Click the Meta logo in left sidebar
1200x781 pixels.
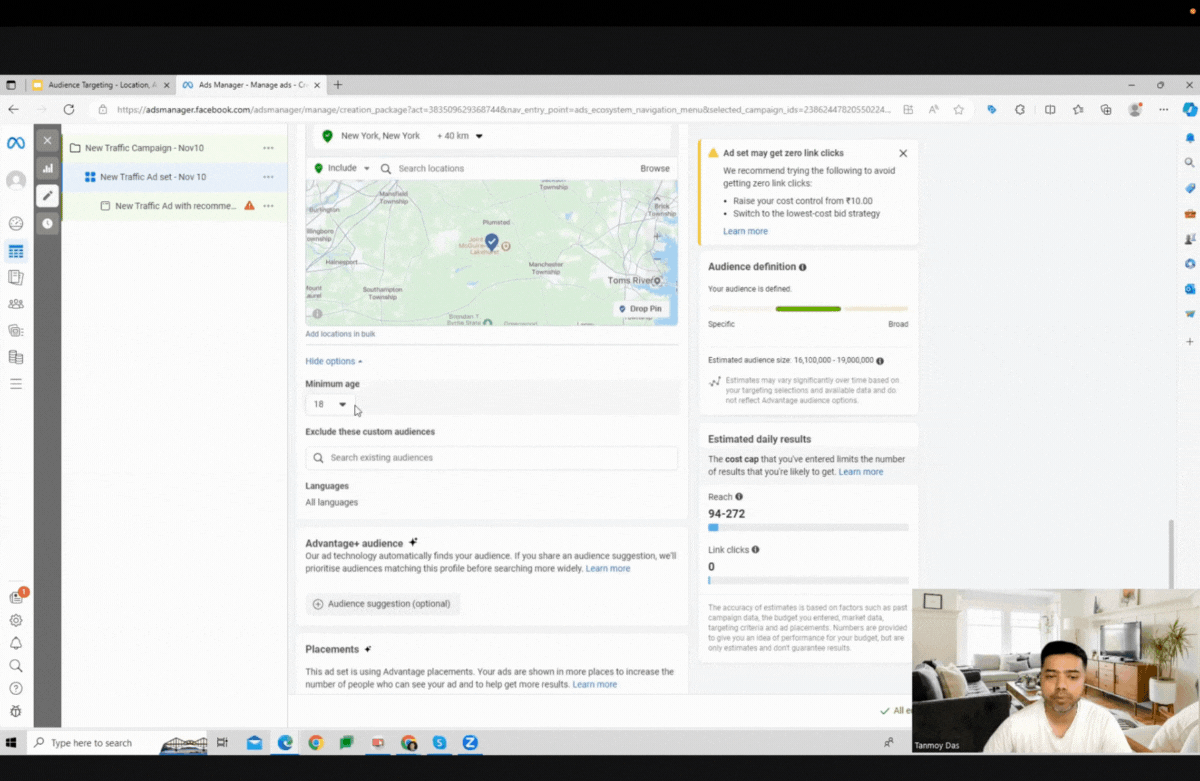[16, 143]
